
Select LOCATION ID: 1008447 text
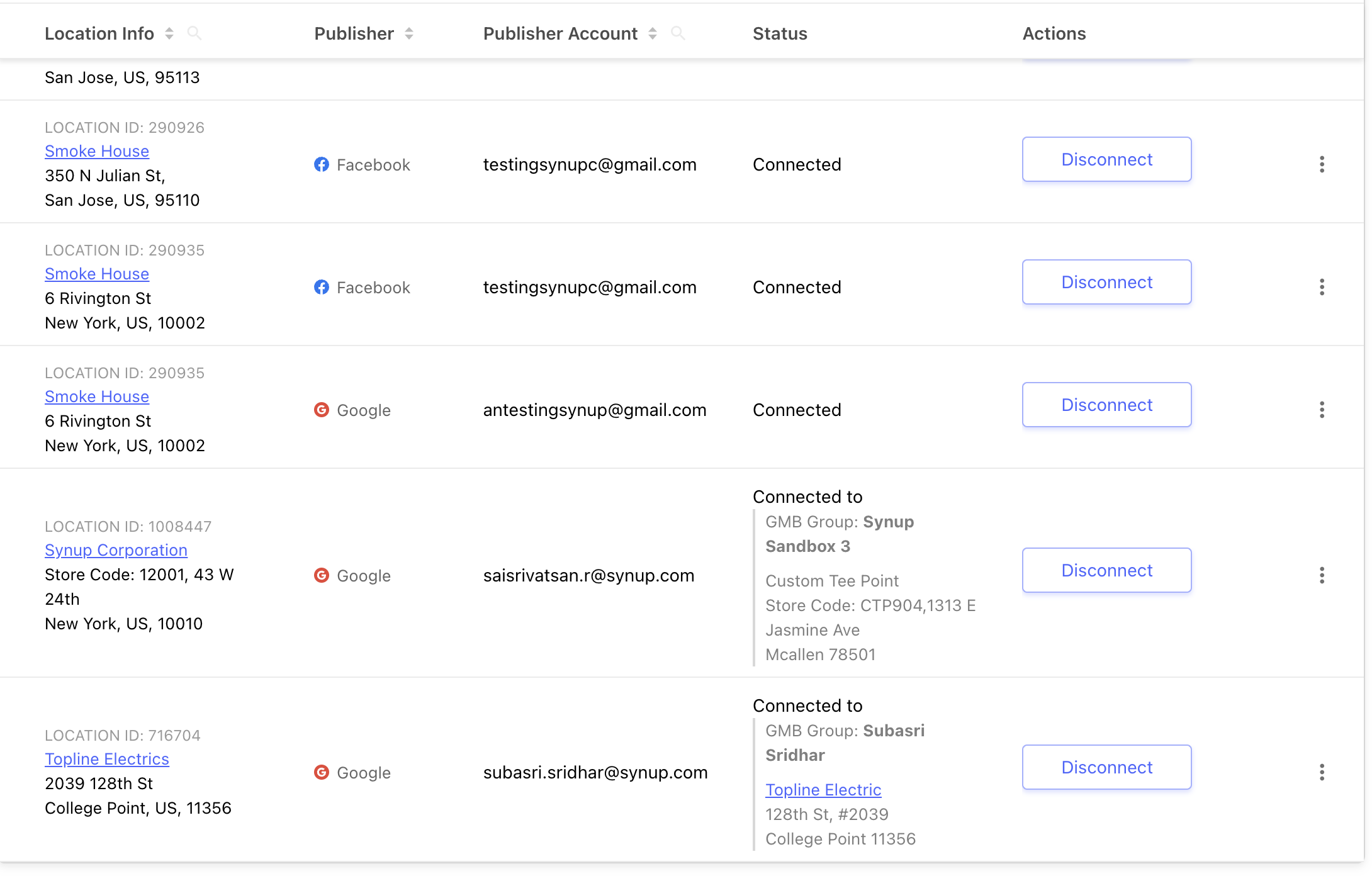pos(128,527)
